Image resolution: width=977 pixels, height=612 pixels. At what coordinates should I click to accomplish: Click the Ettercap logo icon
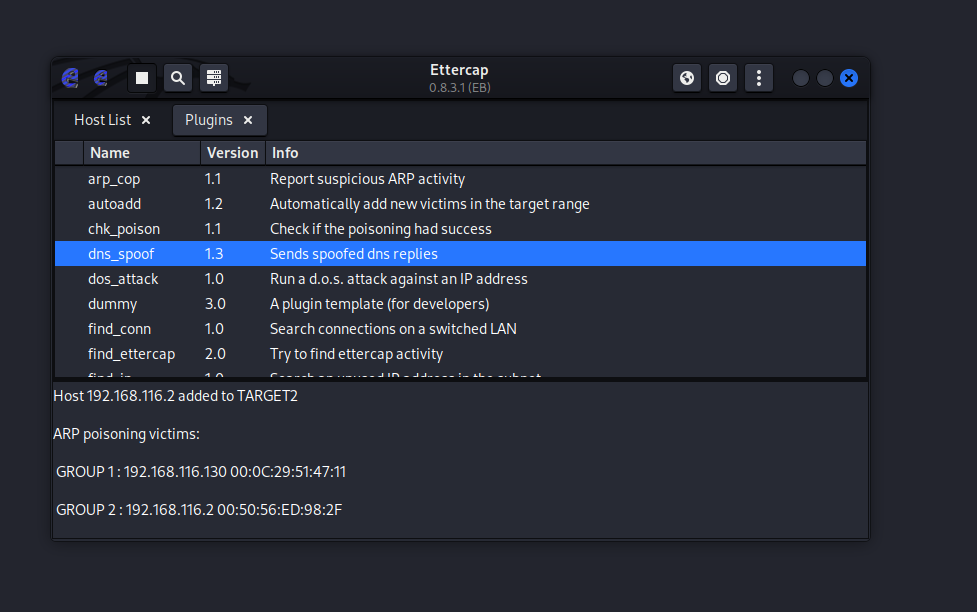pos(70,77)
